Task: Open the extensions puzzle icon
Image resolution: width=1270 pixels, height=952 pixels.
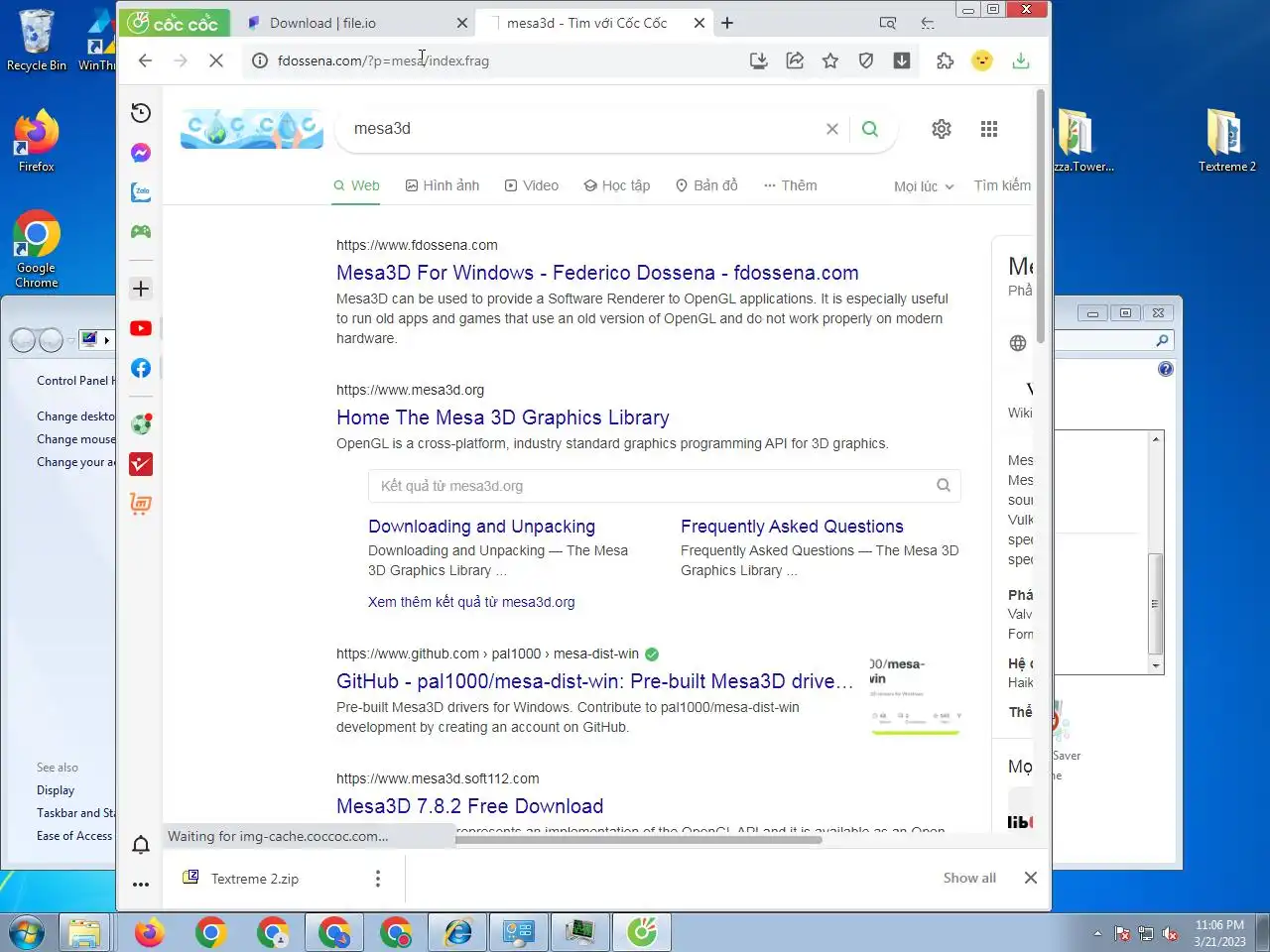Action: click(x=945, y=60)
